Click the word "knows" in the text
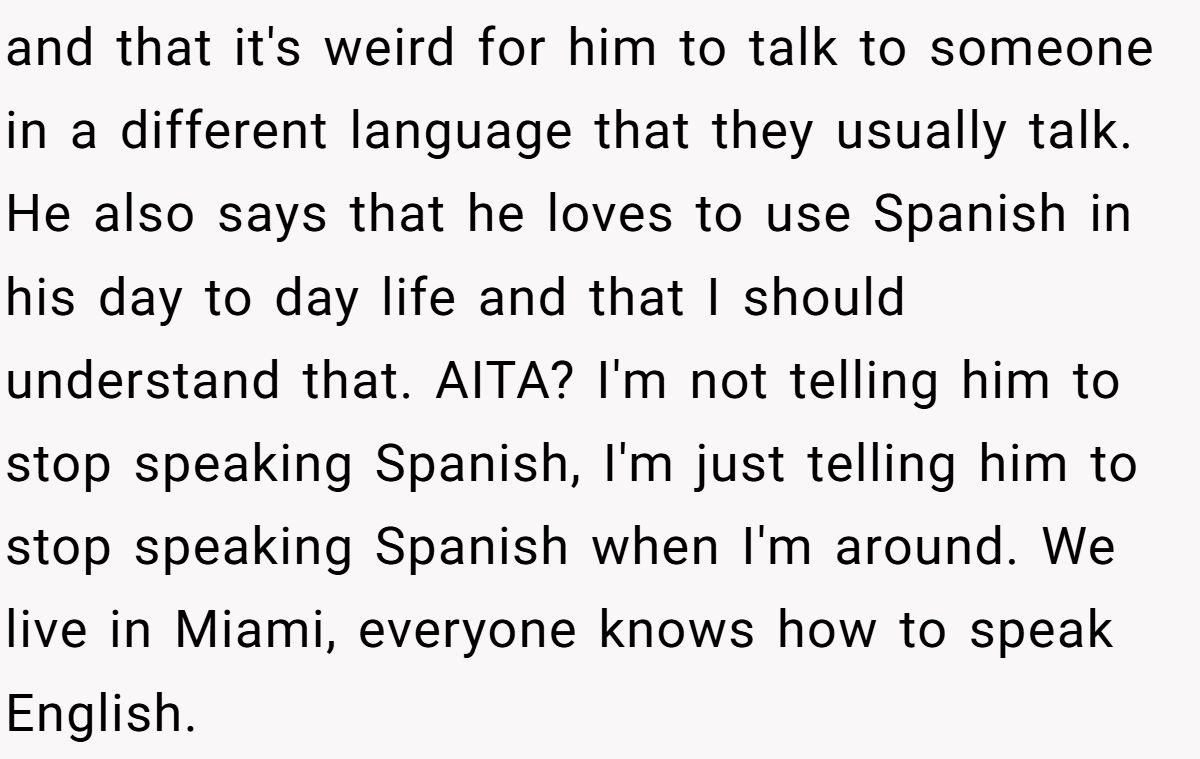The width and height of the screenshot is (1200, 759). [x=676, y=630]
